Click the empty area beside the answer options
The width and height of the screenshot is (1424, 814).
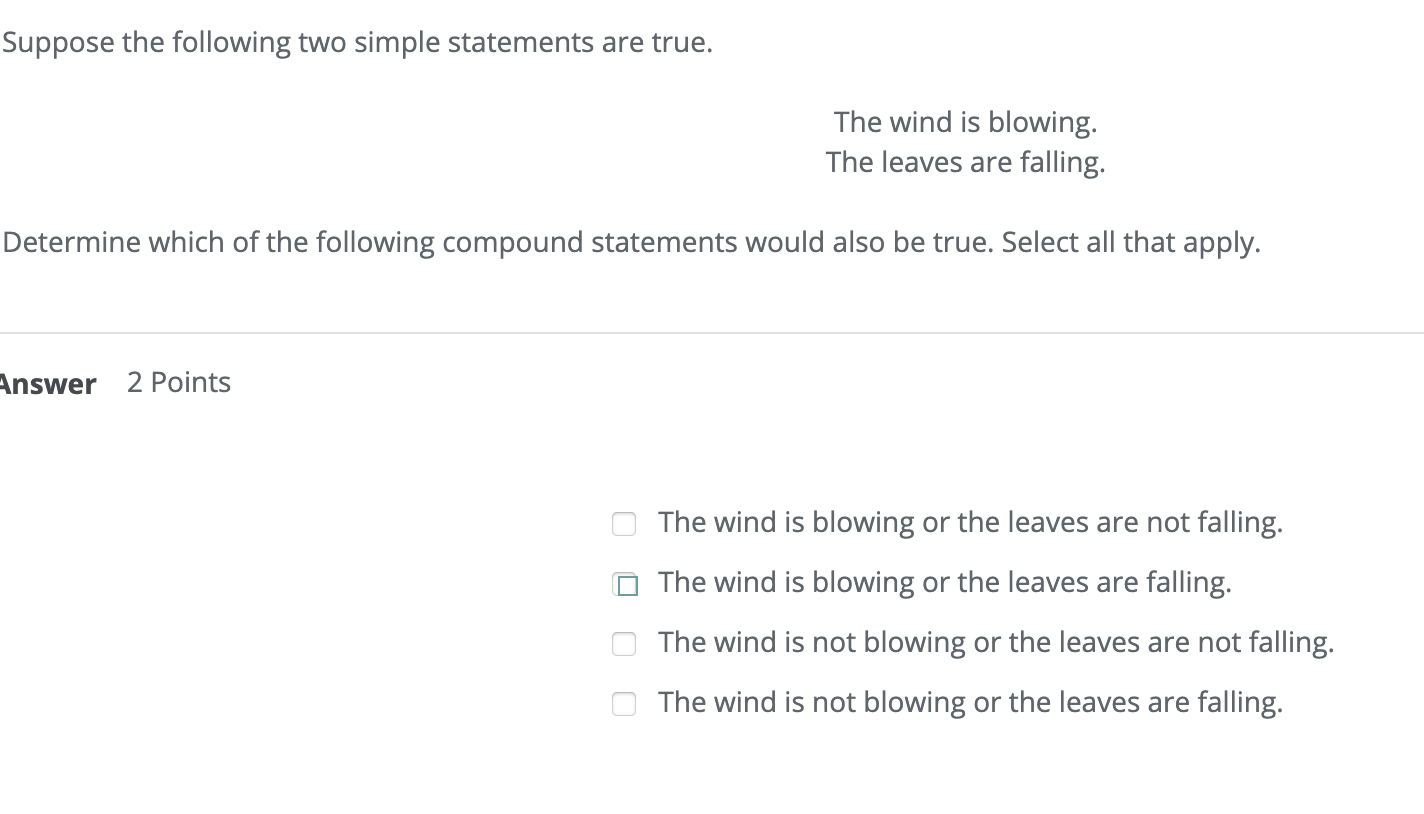point(300,610)
